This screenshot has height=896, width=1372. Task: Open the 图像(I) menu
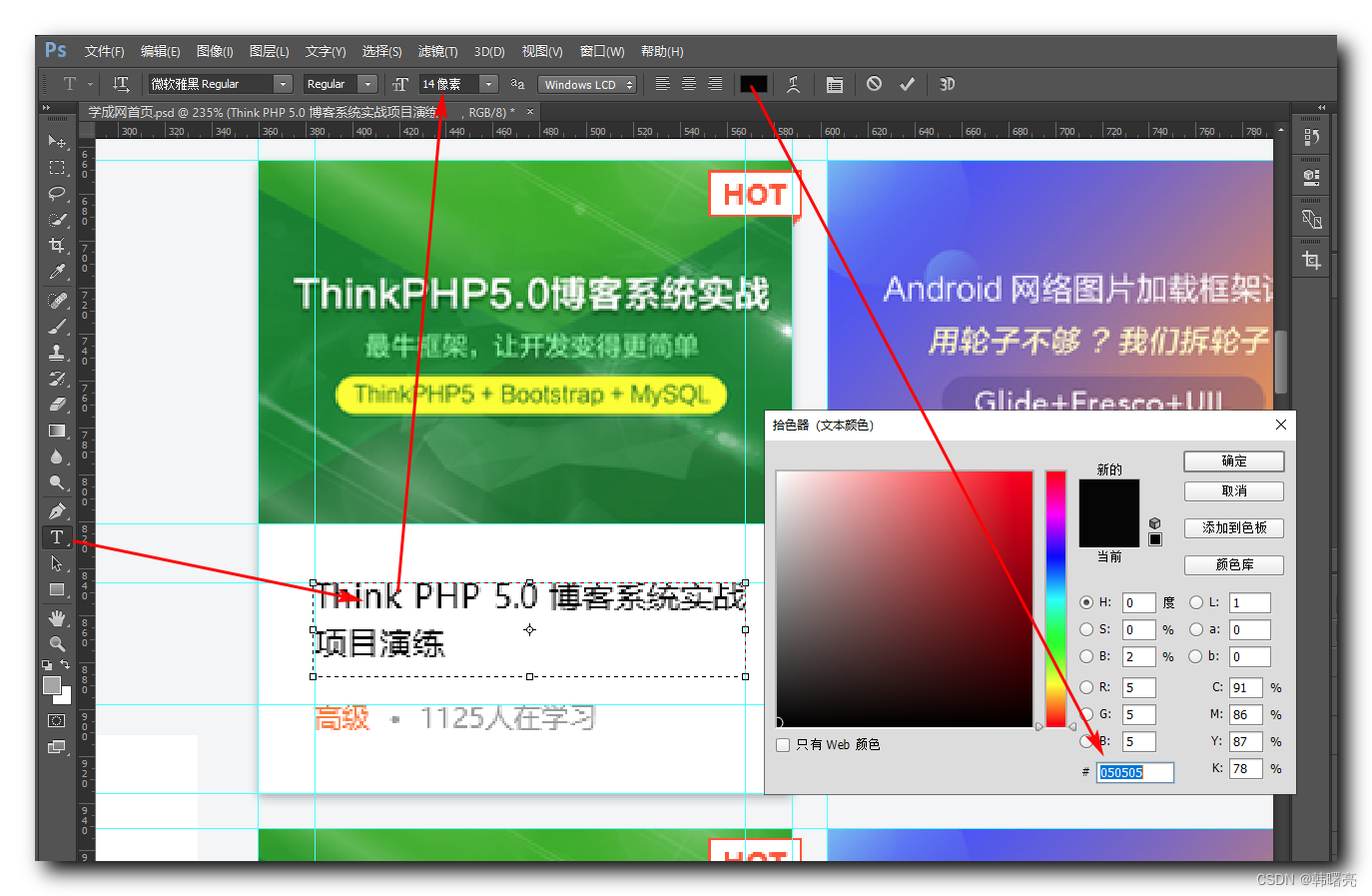[215, 51]
